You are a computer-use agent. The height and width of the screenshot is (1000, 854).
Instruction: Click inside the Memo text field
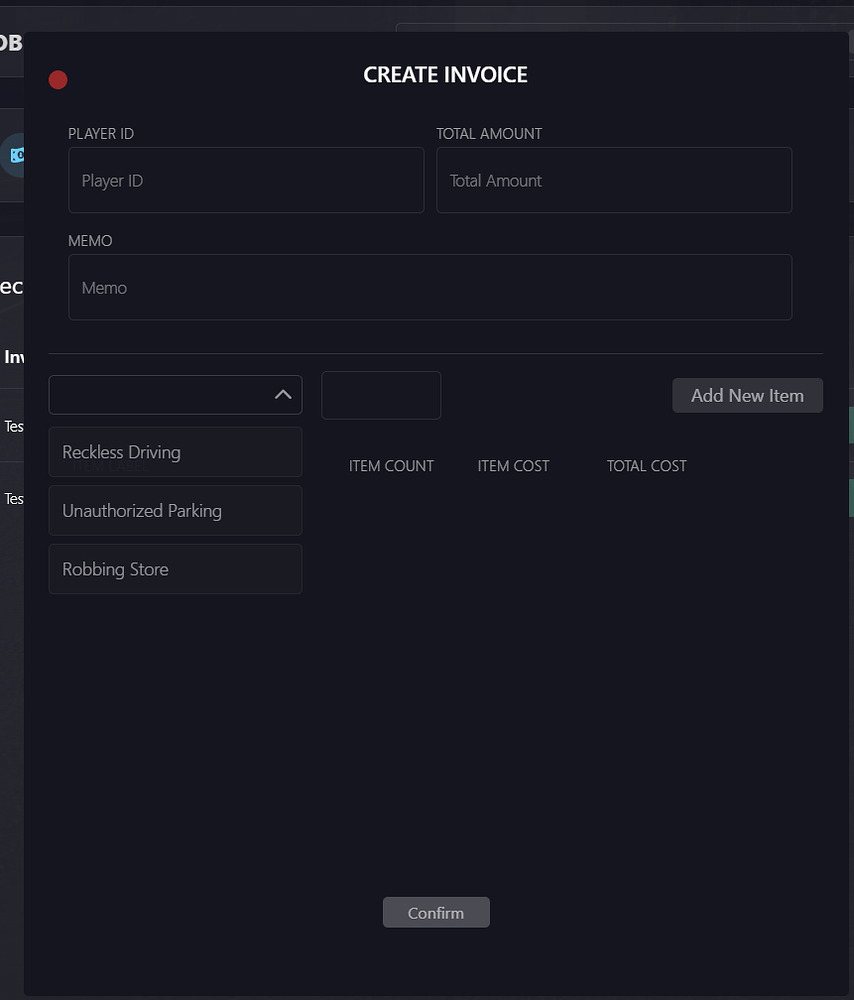[x=430, y=287]
